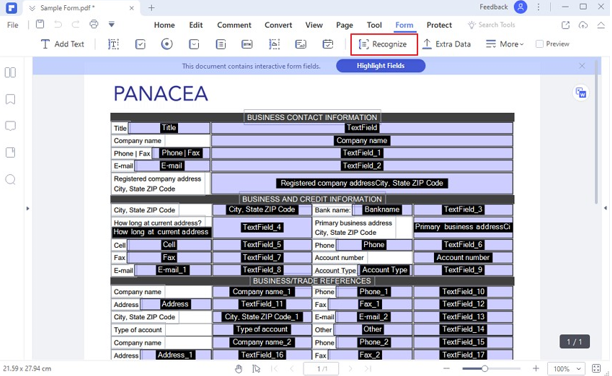The width and height of the screenshot is (612, 376).
Task: Click the floating convert to Word icon
Action: [581, 93]
